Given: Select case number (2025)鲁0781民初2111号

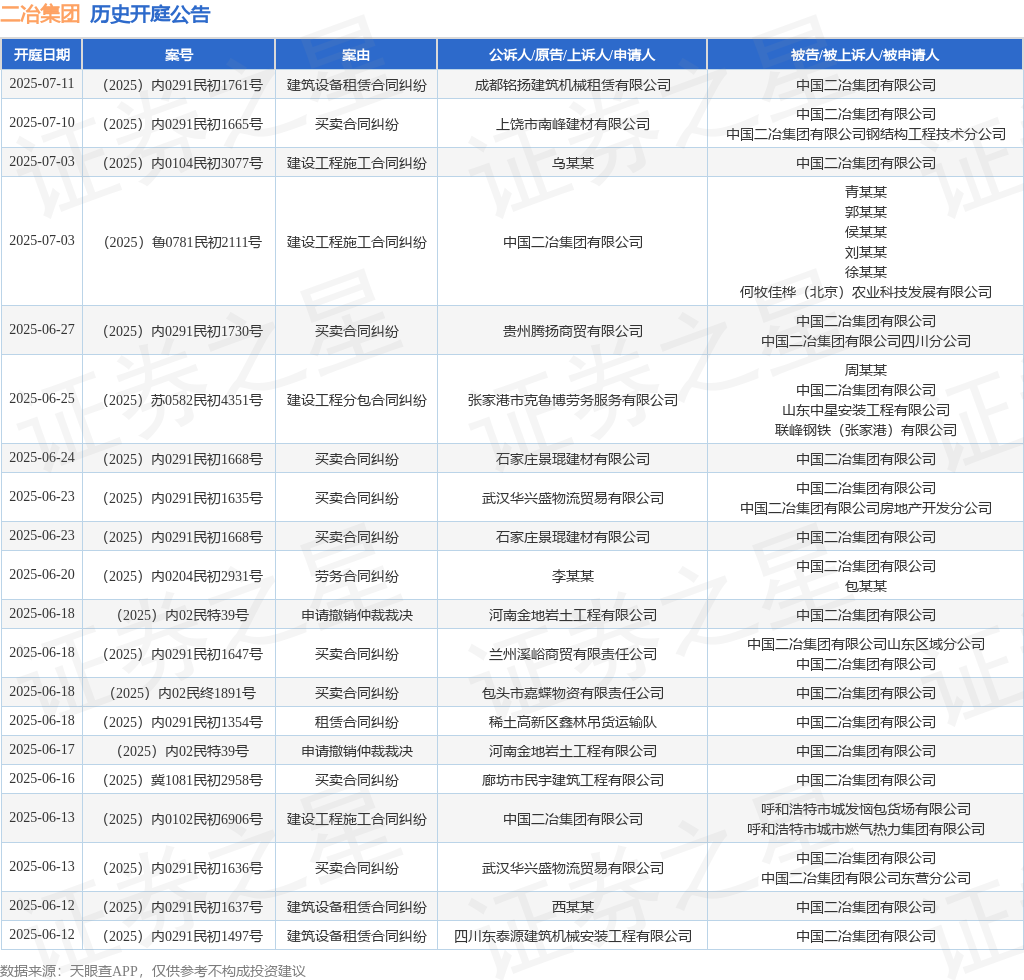Looking at the screenshot, I should click(x=183, y=242).
